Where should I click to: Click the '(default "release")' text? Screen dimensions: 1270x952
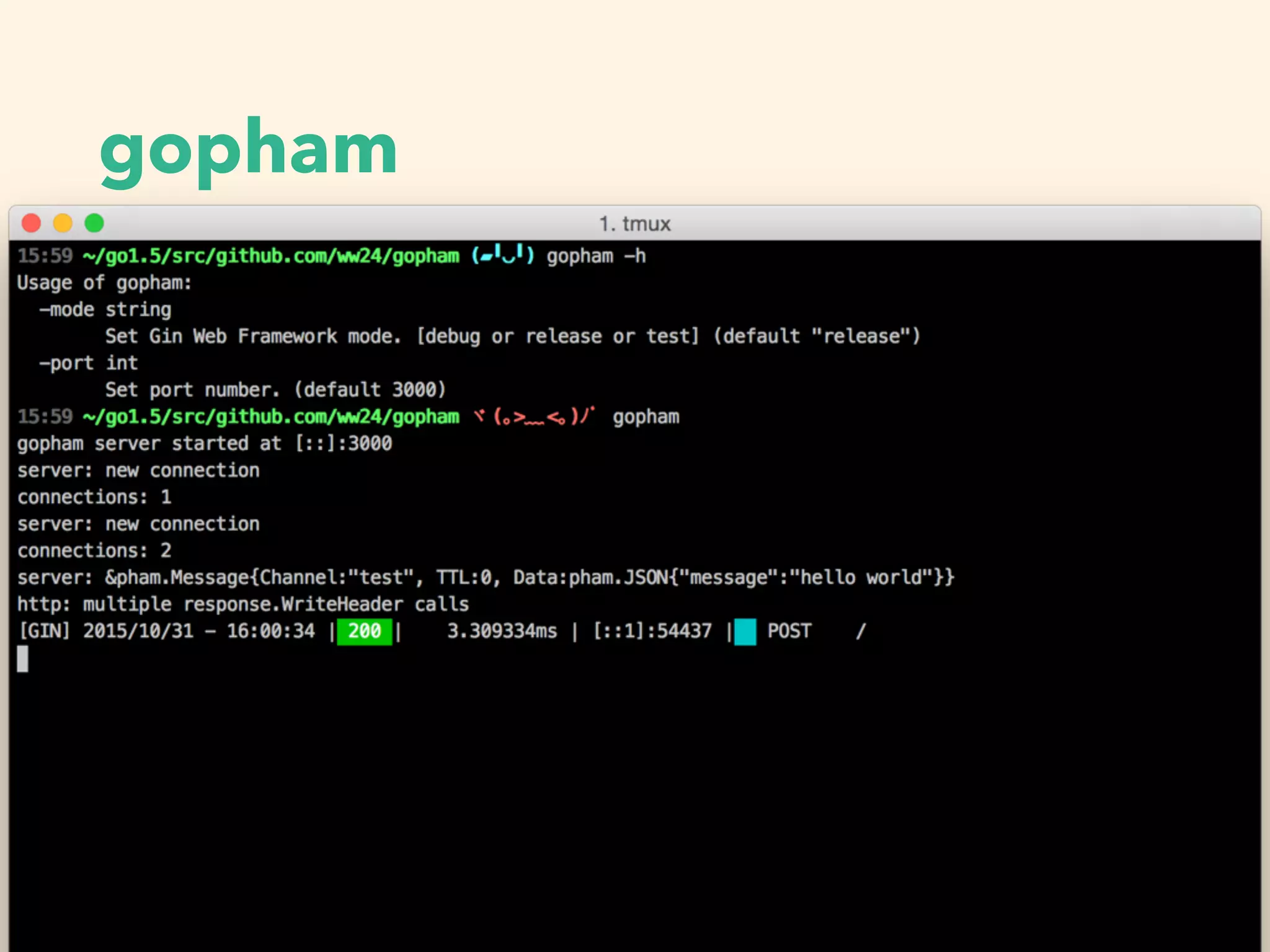pos(817,337)
